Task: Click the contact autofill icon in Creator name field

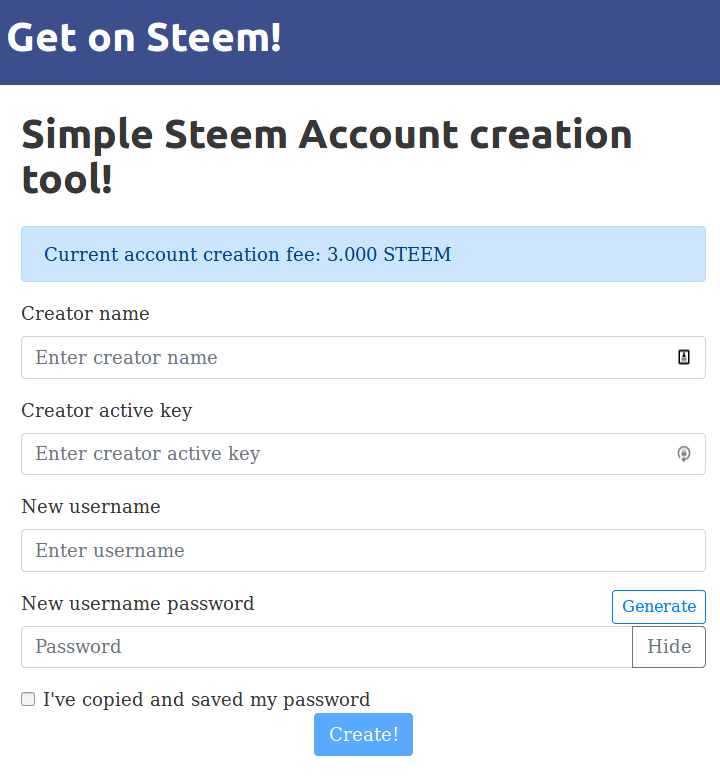Action: click(x=683, y=357)
